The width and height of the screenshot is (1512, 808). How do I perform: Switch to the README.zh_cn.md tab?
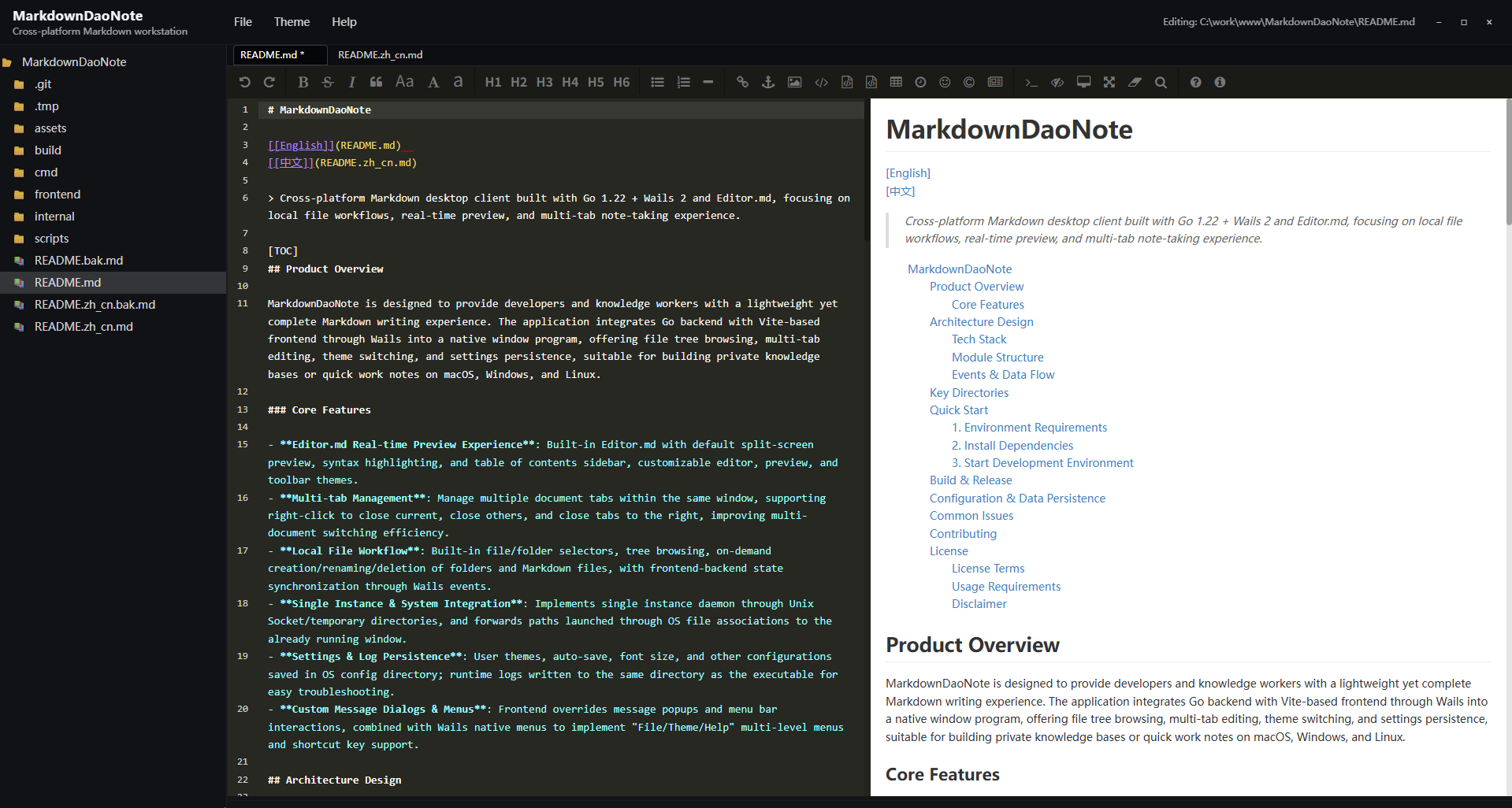381,54
